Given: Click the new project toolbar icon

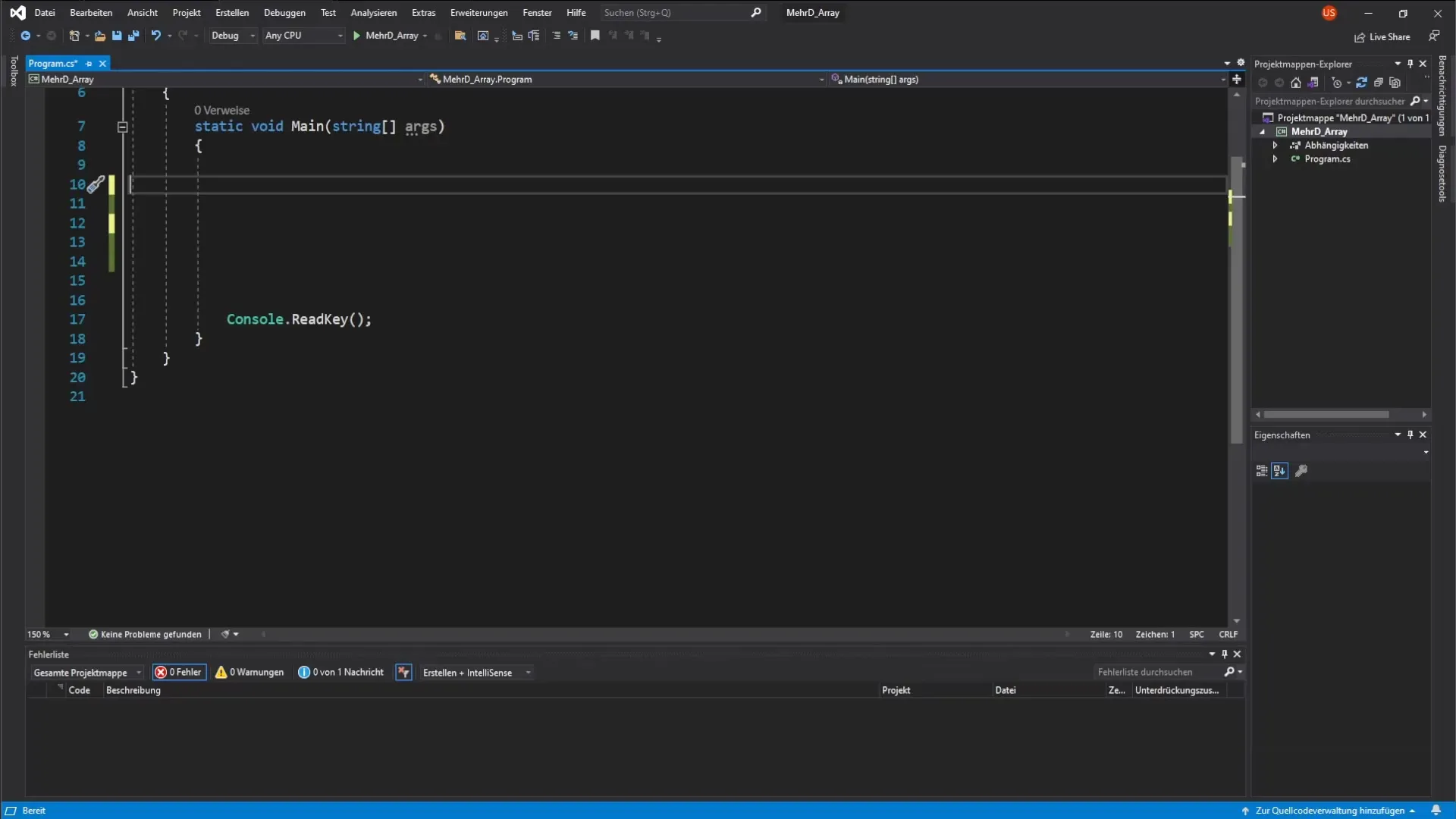Looking at the screenshot, I should (x=74, y=36).
